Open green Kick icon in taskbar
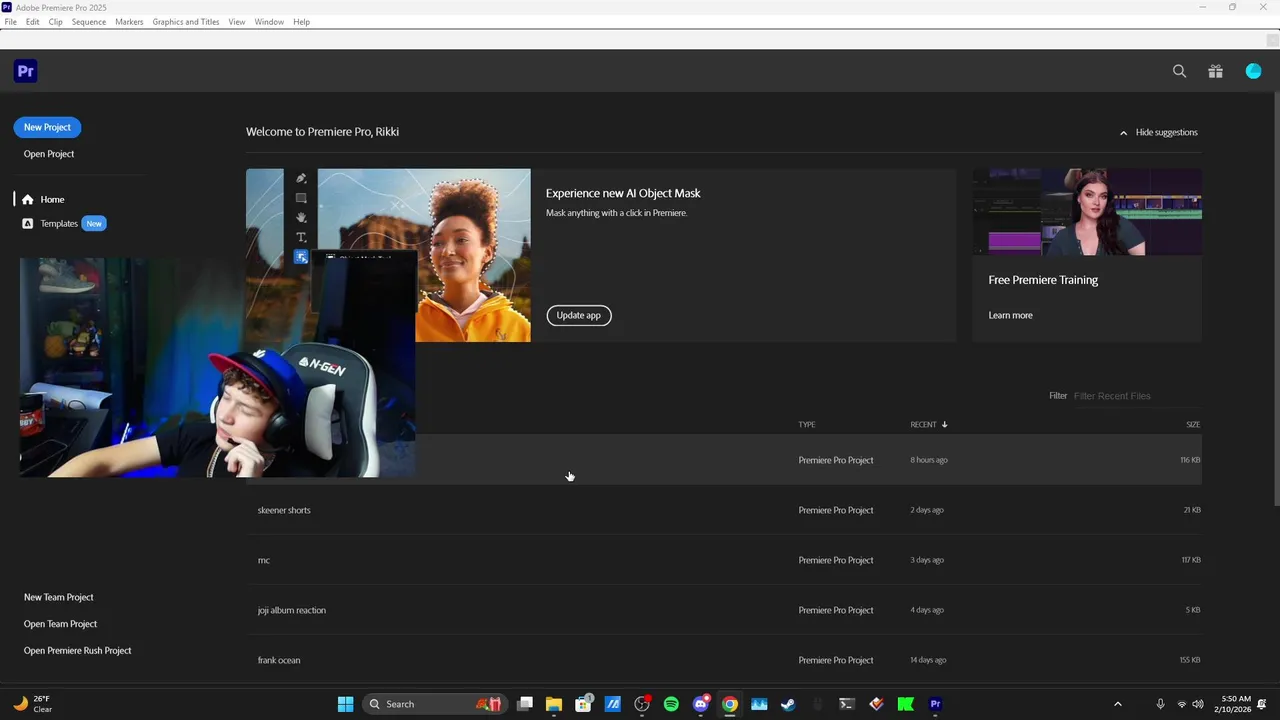1280x720 pixels. 906,704
